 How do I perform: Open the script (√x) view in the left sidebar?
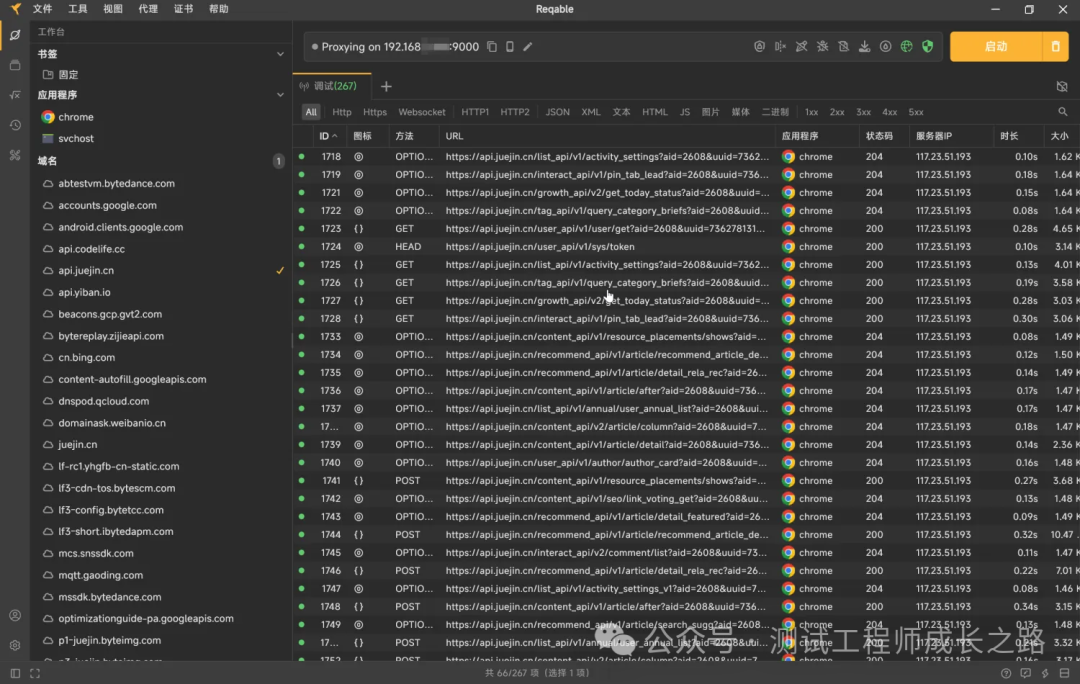coord(15,95)
